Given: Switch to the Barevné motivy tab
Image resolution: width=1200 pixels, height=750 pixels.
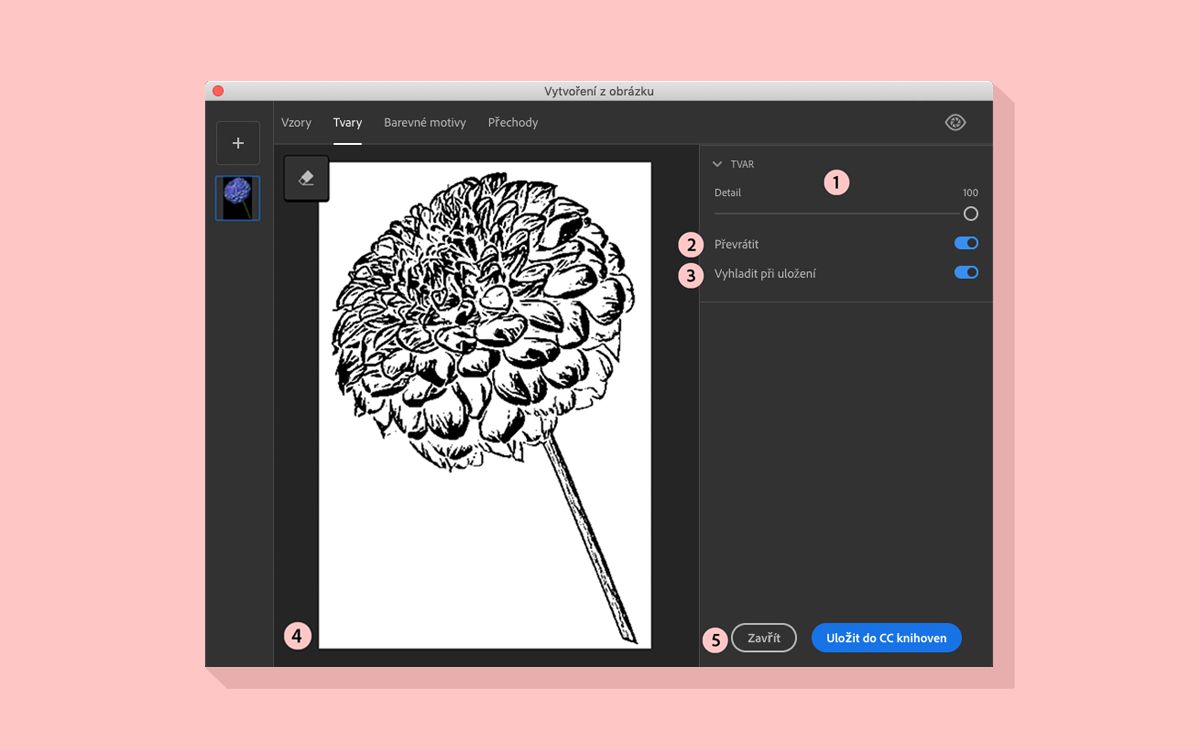Looking at the screenshot, I should click(425, 122).
